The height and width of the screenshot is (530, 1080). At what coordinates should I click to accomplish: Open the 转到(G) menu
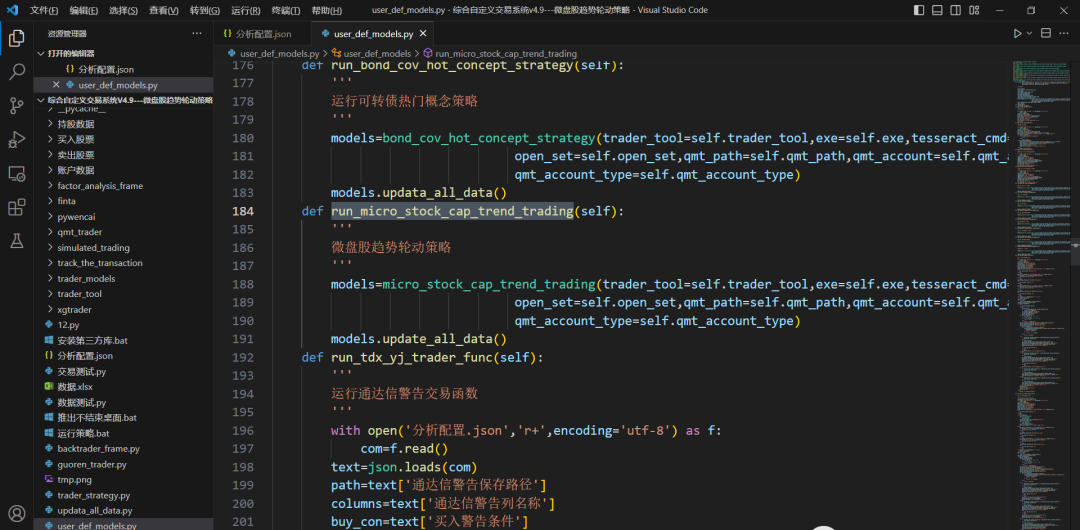pos(205,10)
